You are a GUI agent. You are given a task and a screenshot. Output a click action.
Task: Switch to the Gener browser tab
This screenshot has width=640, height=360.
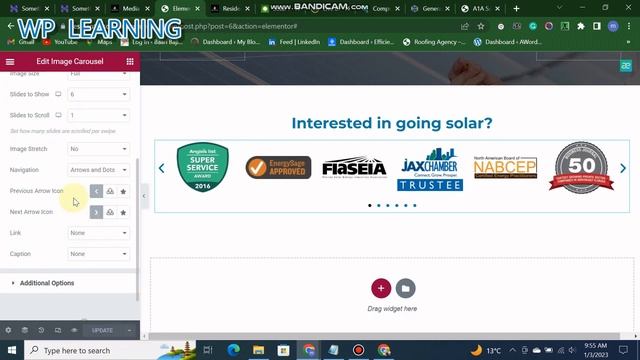pos(431,9)
